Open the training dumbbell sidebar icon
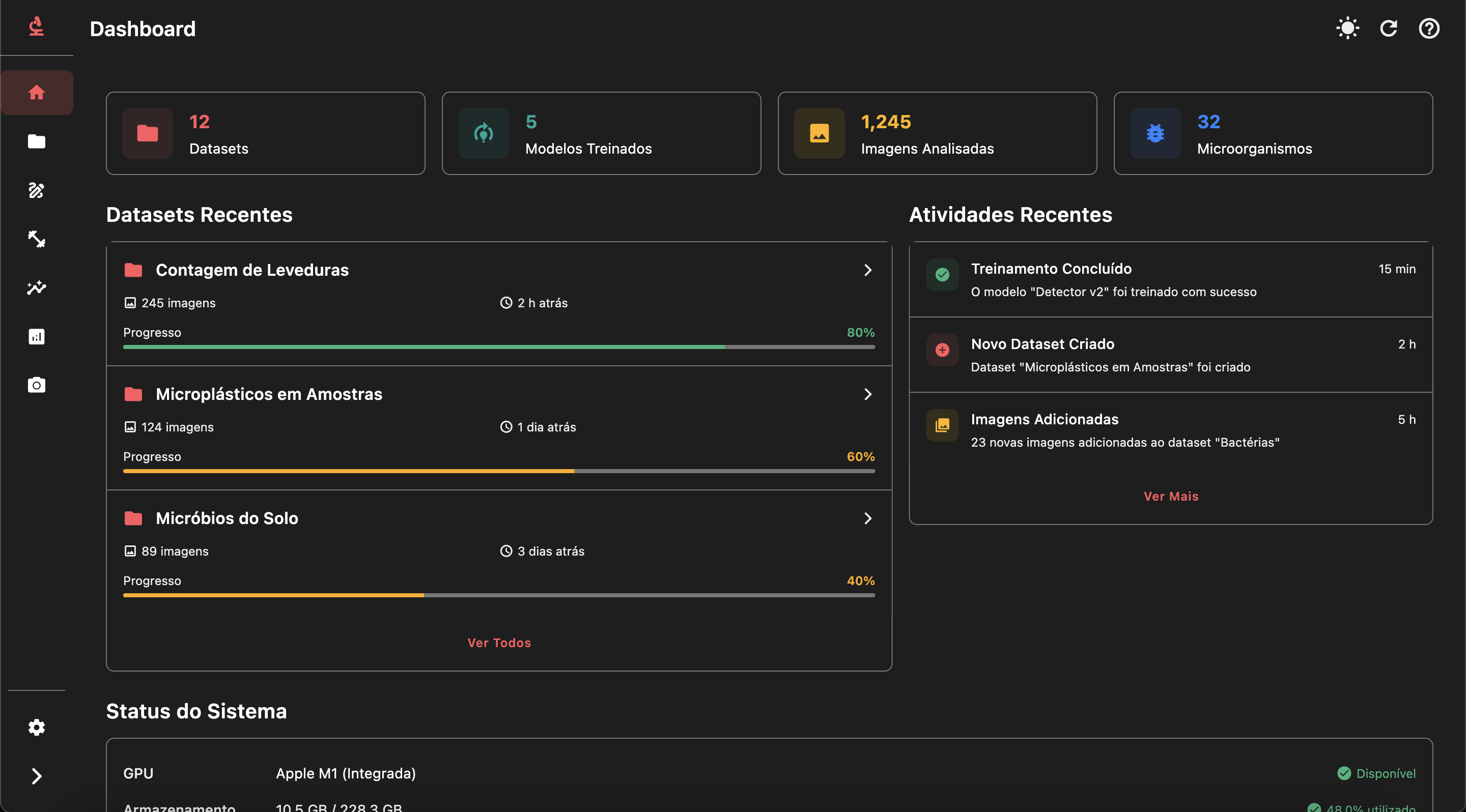 37,239
